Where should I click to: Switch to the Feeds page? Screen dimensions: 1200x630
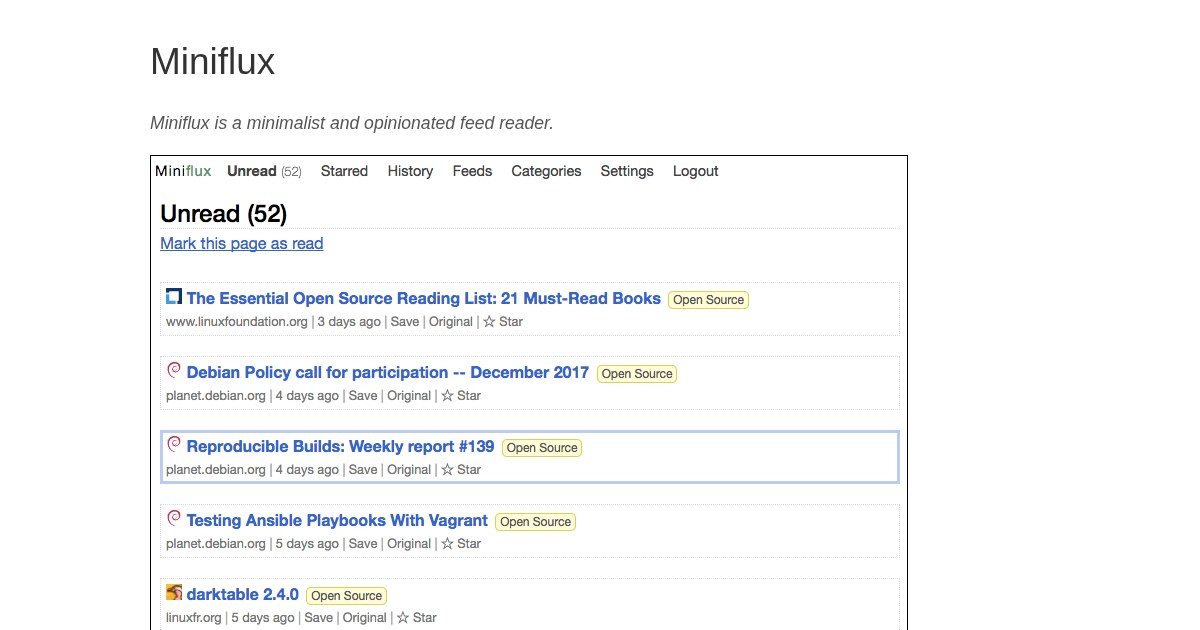[472, 171]
